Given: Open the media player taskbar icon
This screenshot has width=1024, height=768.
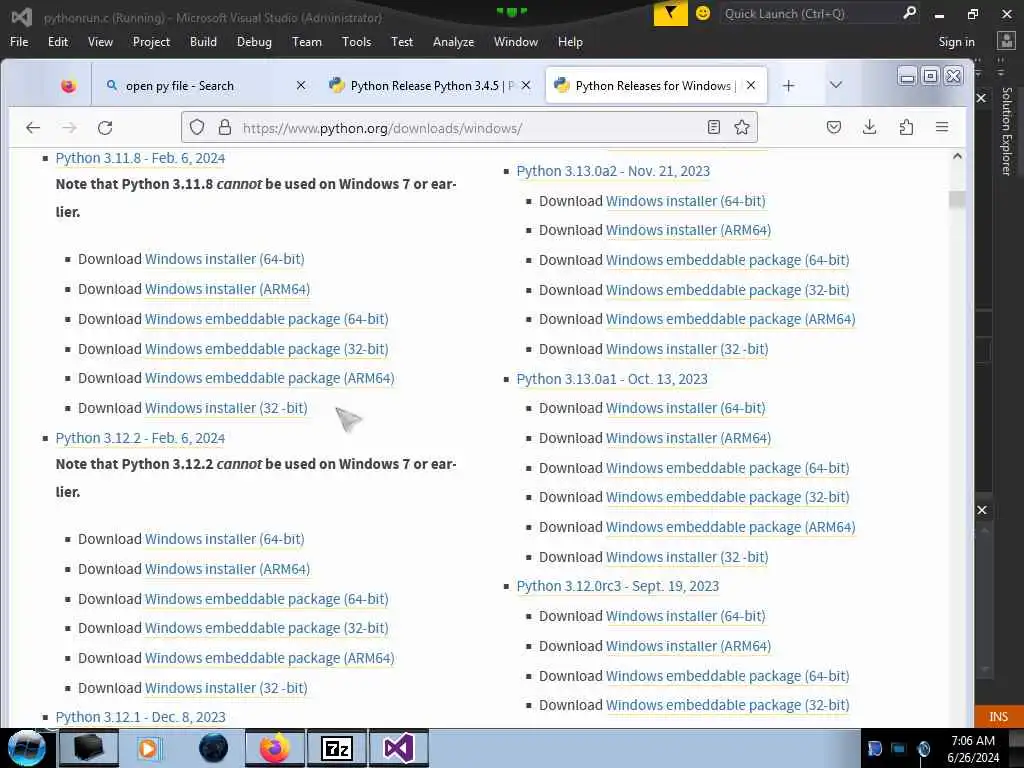Looking at the screenshot, I should [148, 748].
